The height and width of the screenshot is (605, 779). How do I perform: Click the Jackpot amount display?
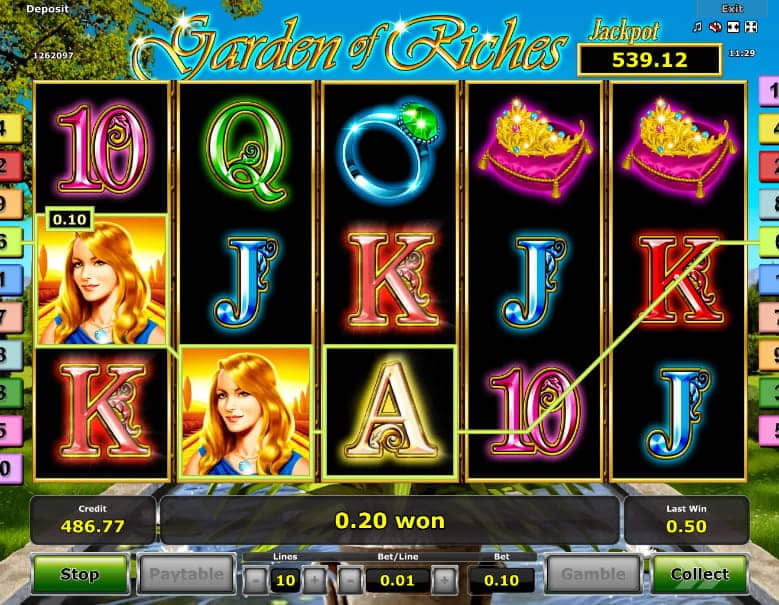coord(649,60)
